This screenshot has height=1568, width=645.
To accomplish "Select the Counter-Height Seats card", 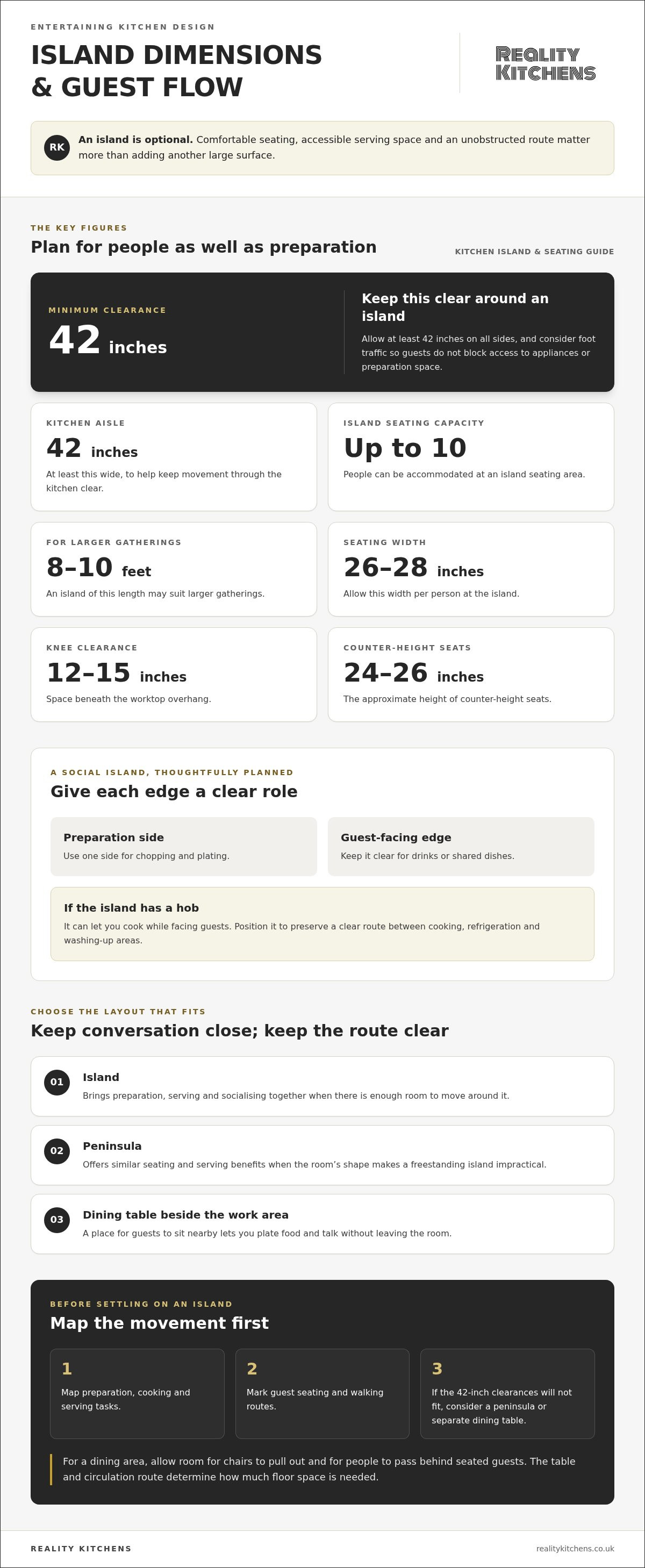I will tap(471, 675).
